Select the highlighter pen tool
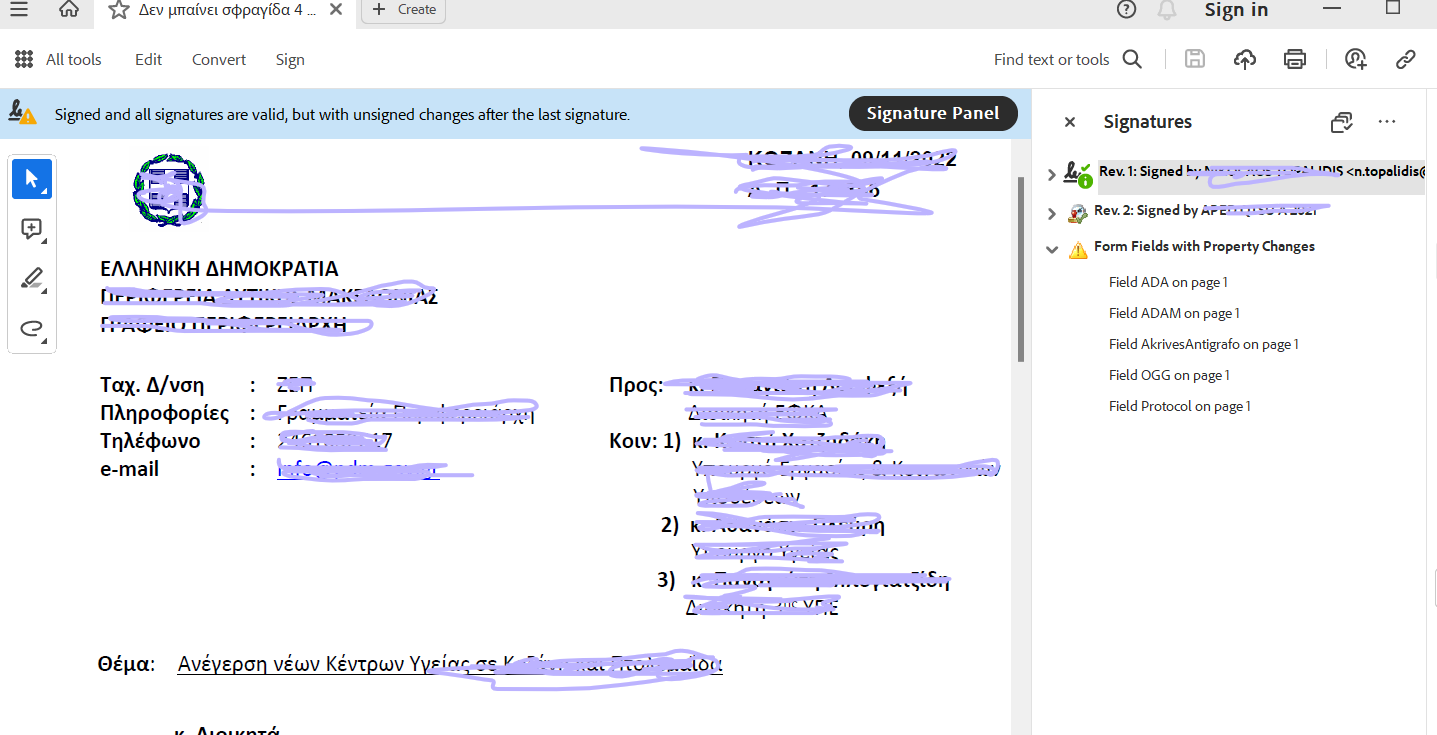Screen dimensions: 1437x735 [x=32, y=279]
